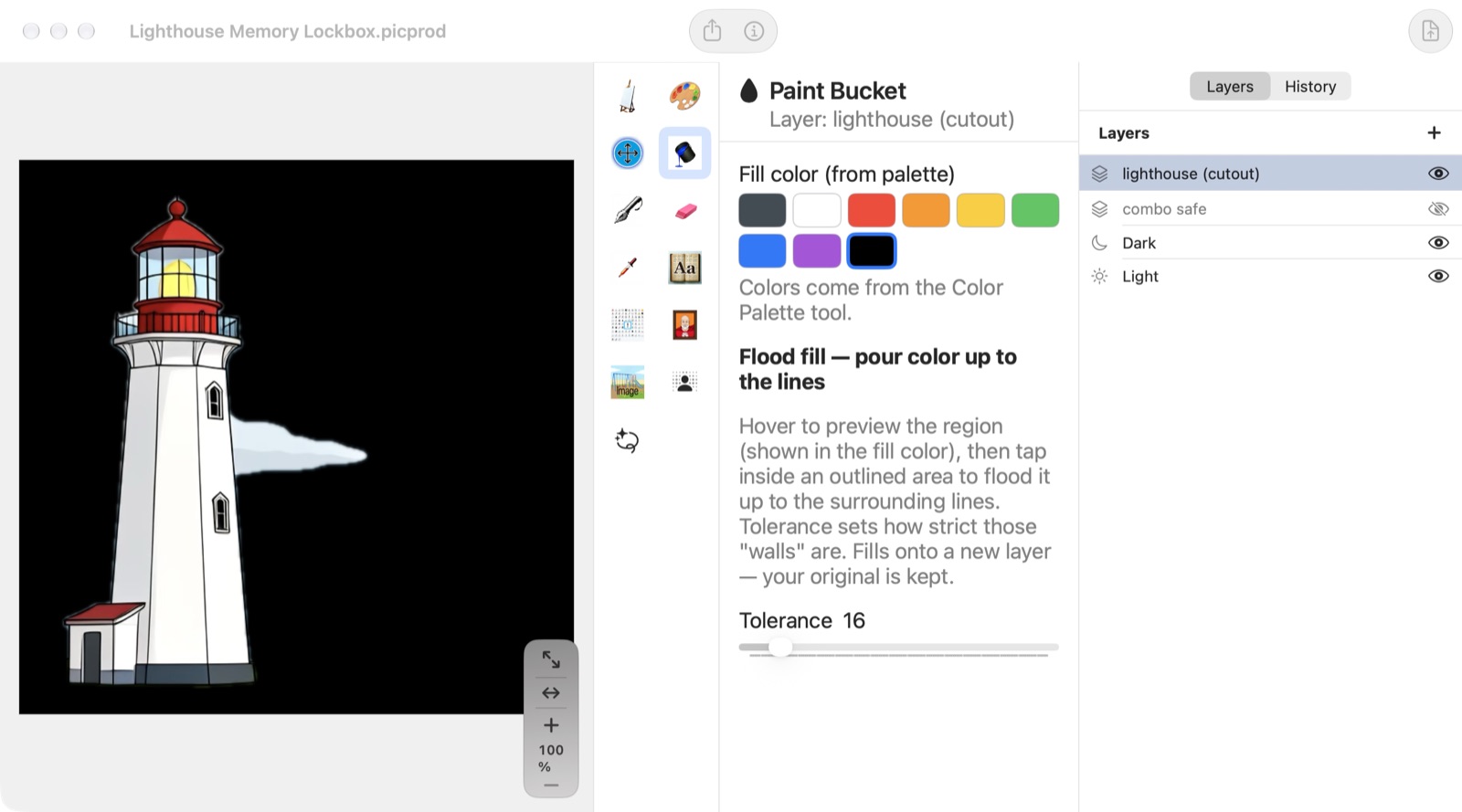Choose the fountain pen brush tool
Screen dimensions: 1462x812
click(x=628, y=210)
